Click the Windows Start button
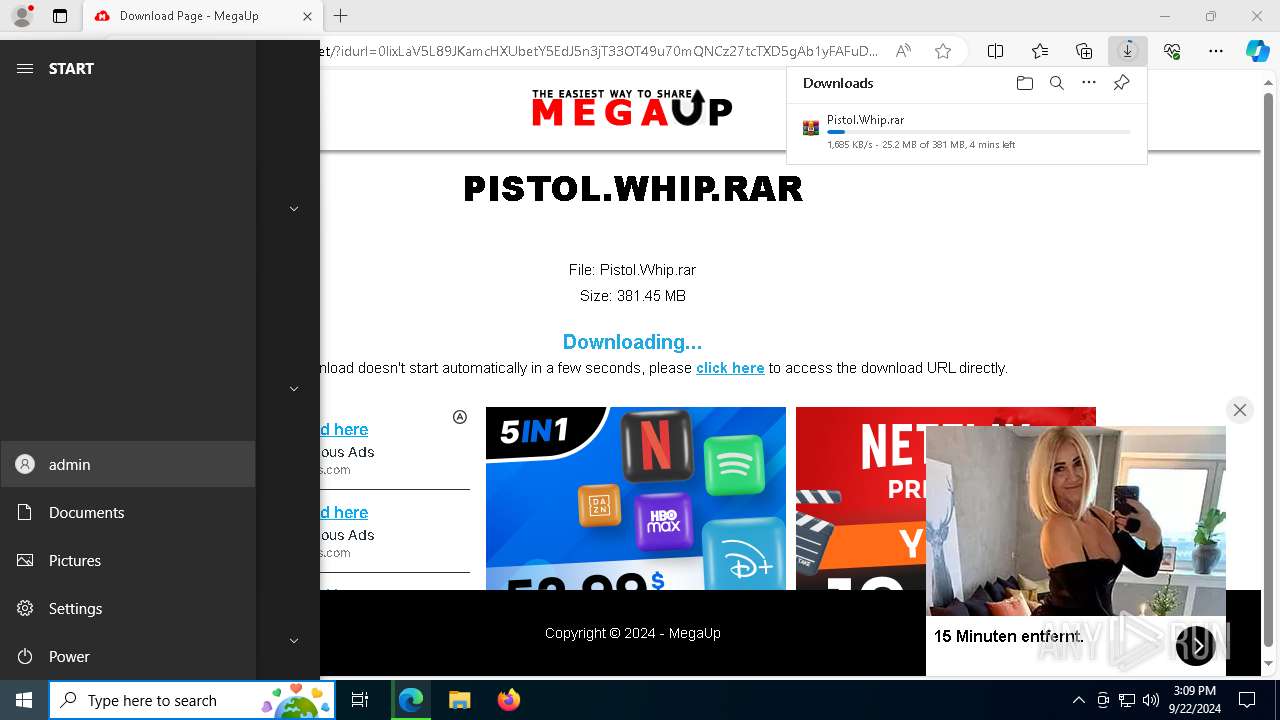Viewport: 1280px width, 720px height. [x=24, y=700]
